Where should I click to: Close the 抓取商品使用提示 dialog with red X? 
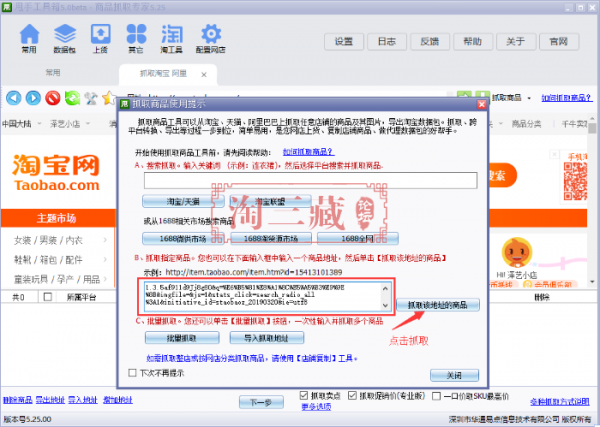(482, 104)
